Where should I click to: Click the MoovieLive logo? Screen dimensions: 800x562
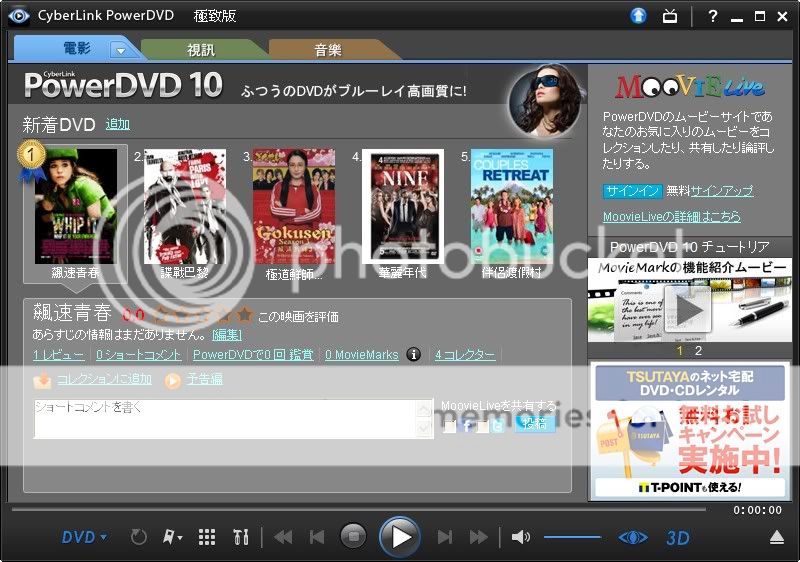[x=689, y=87]
